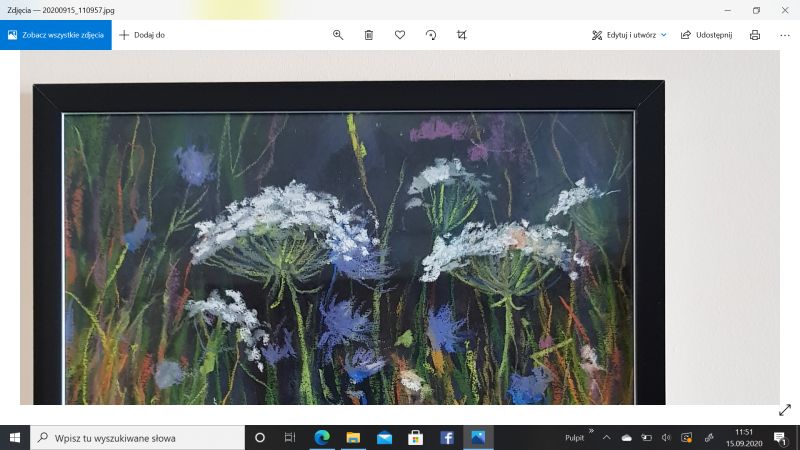Click the 'Dodaj do' button
Image resolution: width=800 pixels, height=450 pixels.
click(x=142, y=35)
